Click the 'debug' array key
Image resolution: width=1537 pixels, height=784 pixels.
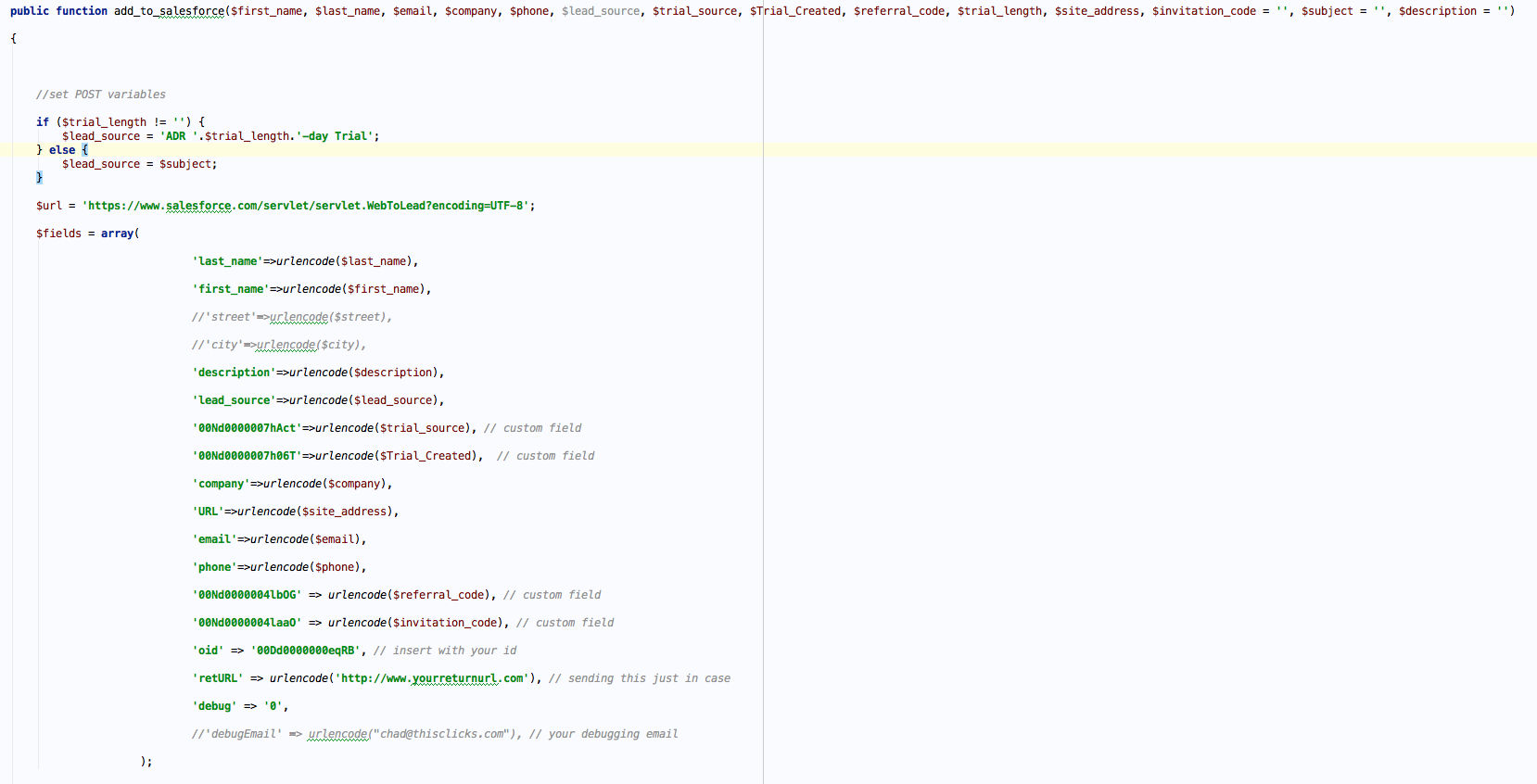coord(215,706)
